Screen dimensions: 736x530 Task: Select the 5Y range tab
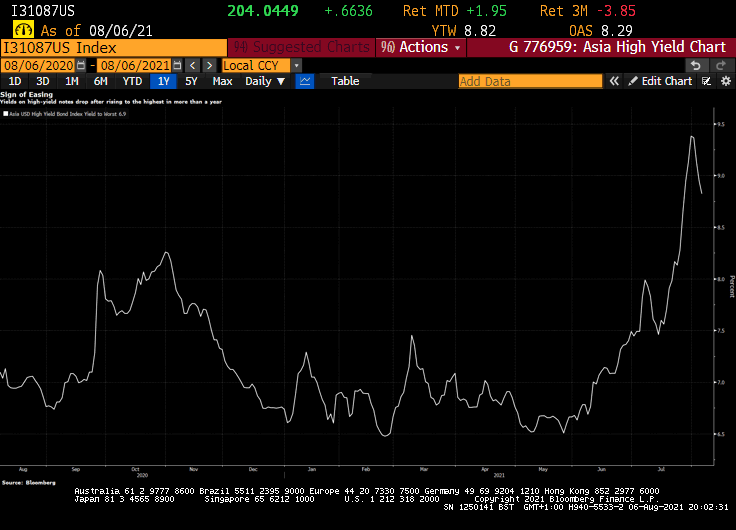click(191, 81)
